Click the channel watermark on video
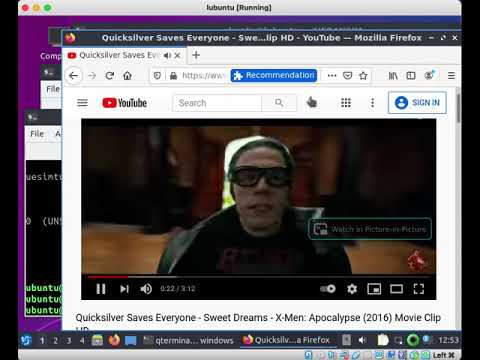 (418, 260)
